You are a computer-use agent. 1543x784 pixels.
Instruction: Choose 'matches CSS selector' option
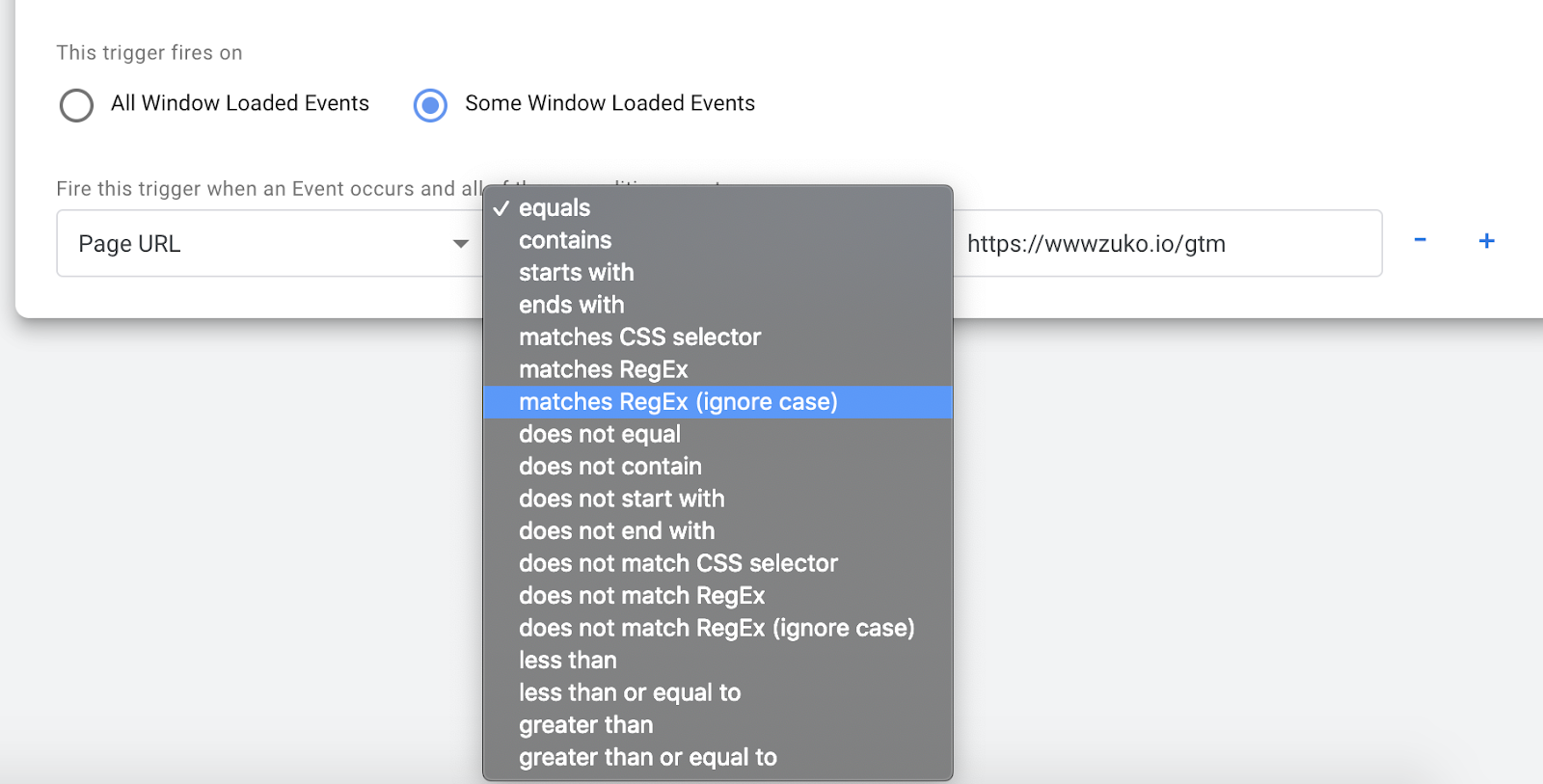640,338
